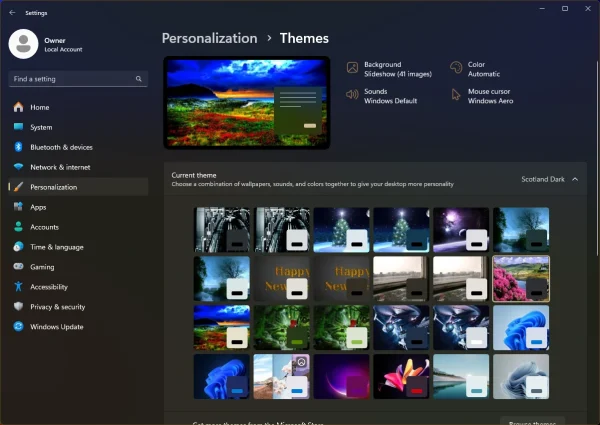Select the tree landscape dark theme, first row
Image resolution: width=600 pixels, height=425 pixels.
pos(521,230)
